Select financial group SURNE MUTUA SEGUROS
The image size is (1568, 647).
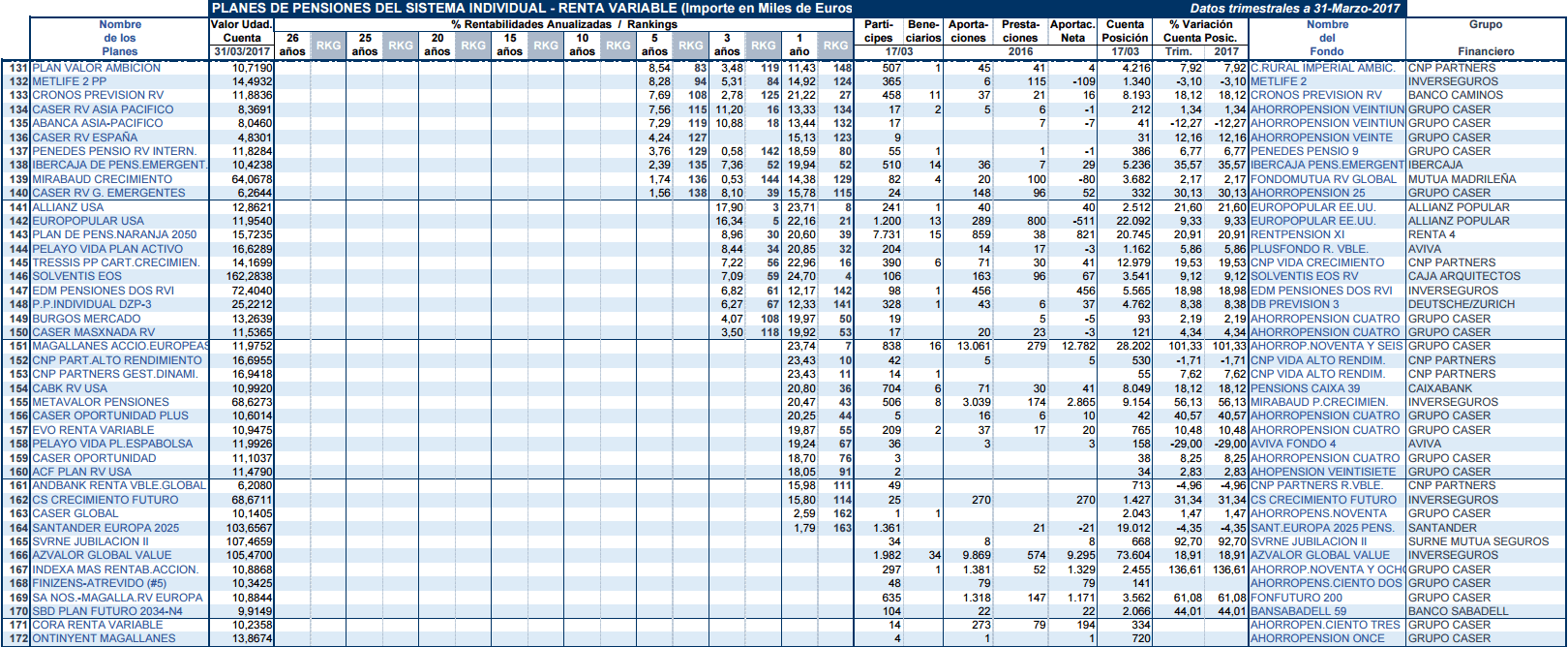point(1478,541)
